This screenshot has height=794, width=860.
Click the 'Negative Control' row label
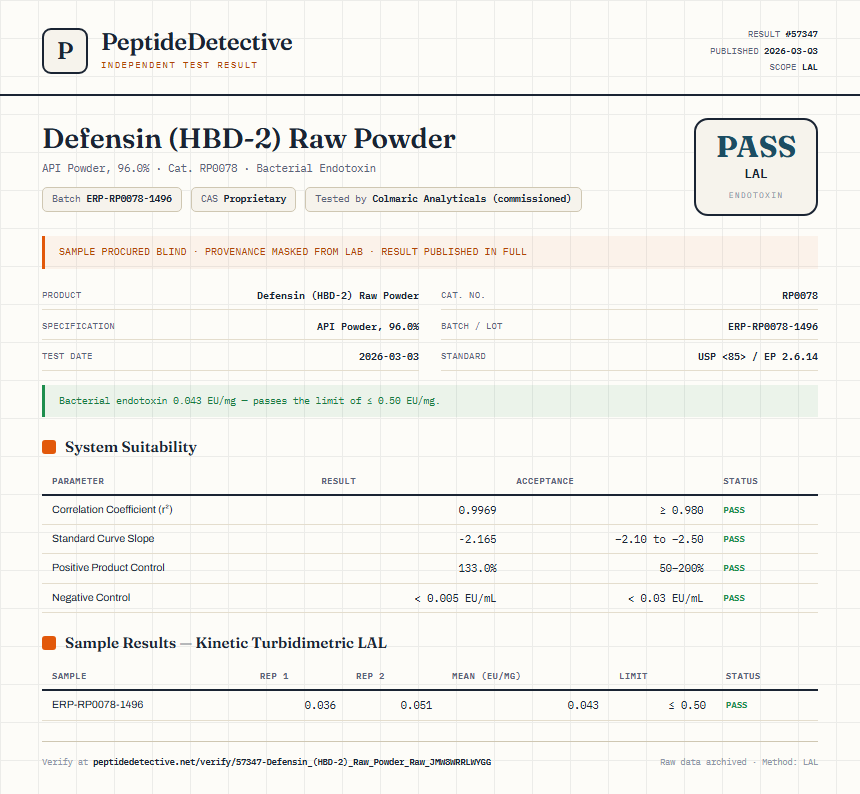click(91, 598)
